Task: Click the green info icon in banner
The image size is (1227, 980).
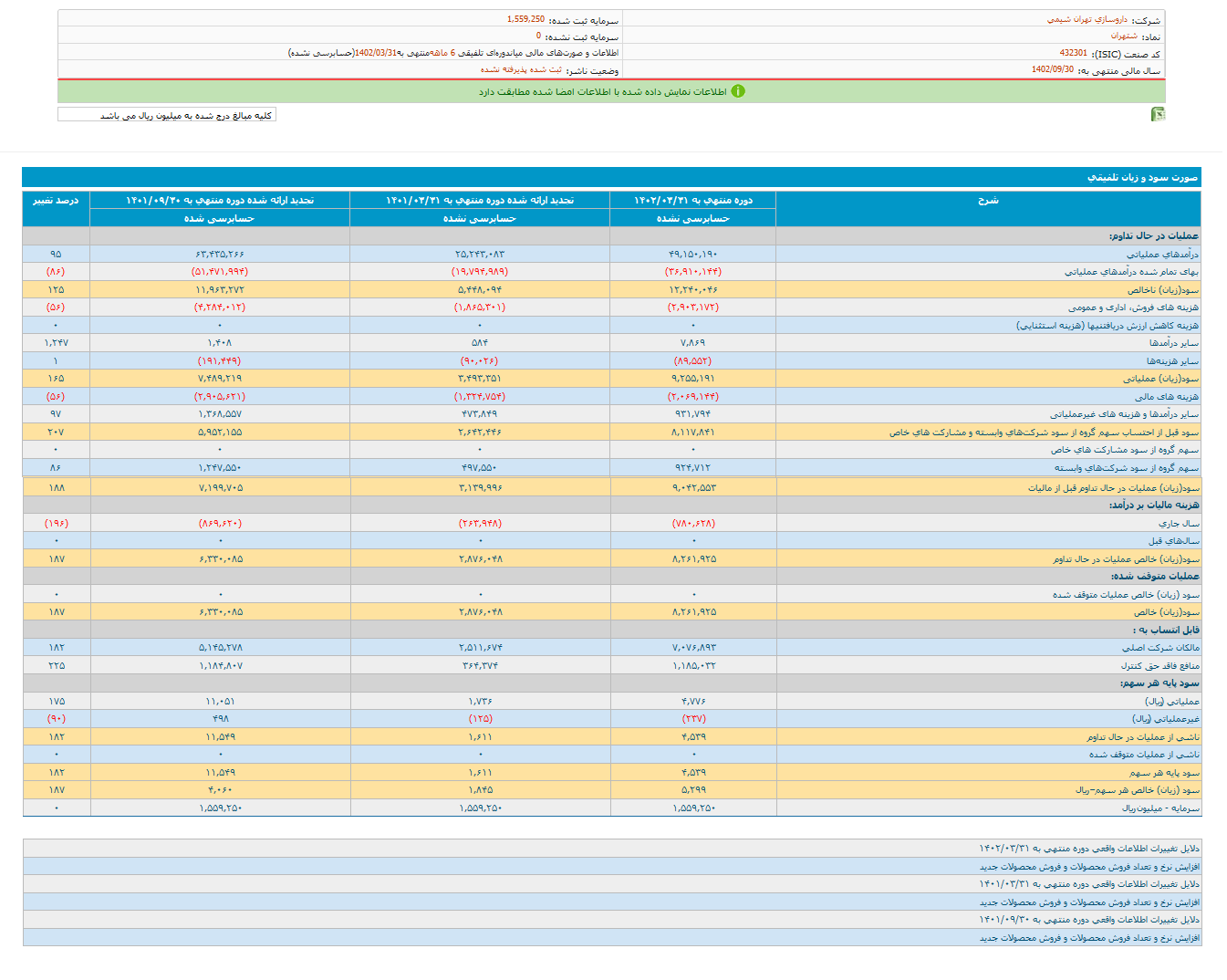Action: point(738,91)
